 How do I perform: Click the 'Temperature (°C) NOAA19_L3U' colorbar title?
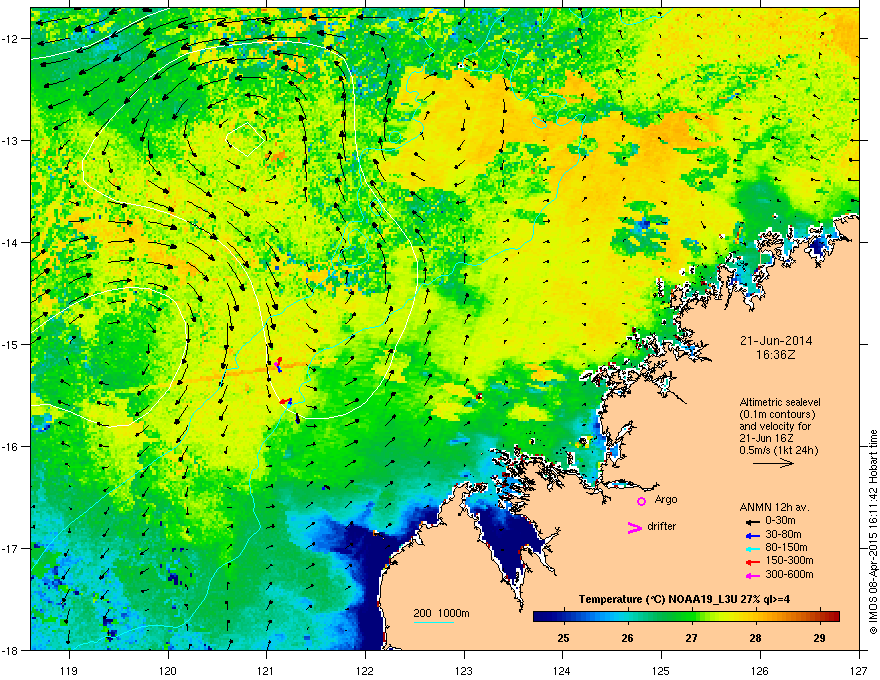pos(684,599)
